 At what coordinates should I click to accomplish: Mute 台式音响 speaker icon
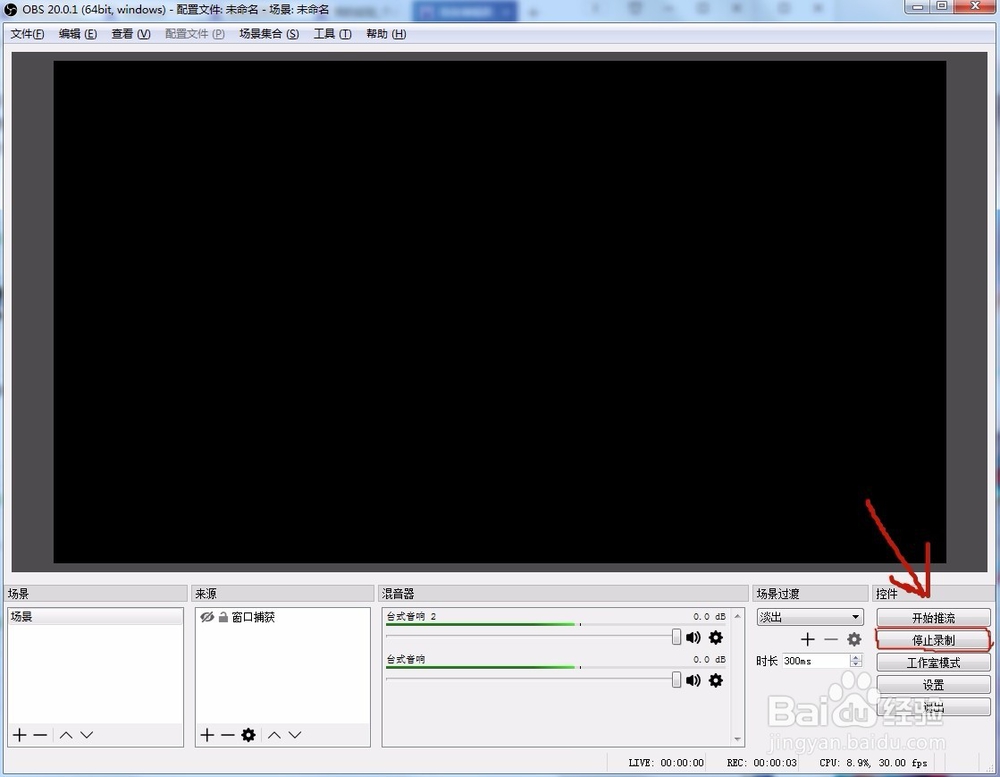693,680
